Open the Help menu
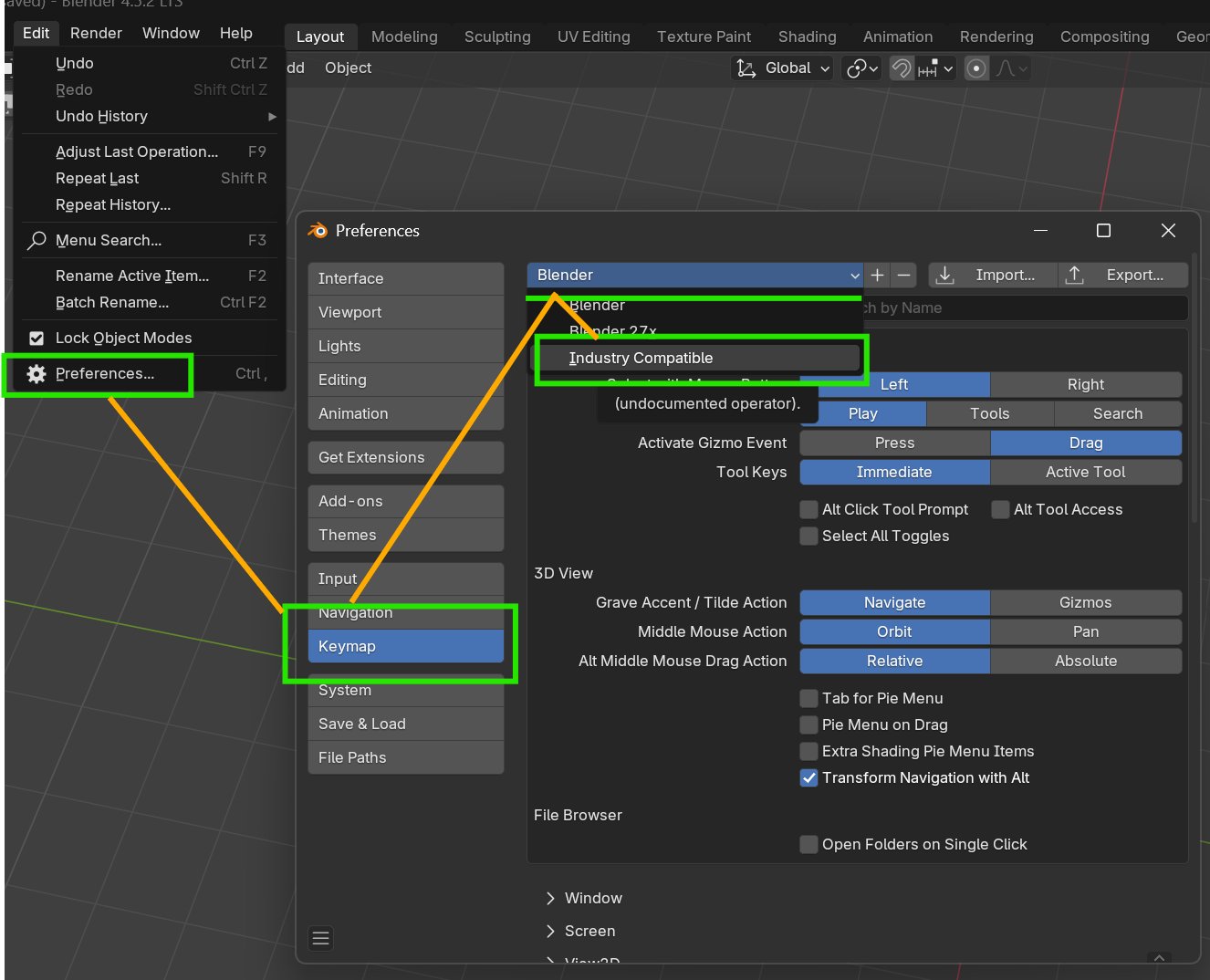 click(236, 33)
